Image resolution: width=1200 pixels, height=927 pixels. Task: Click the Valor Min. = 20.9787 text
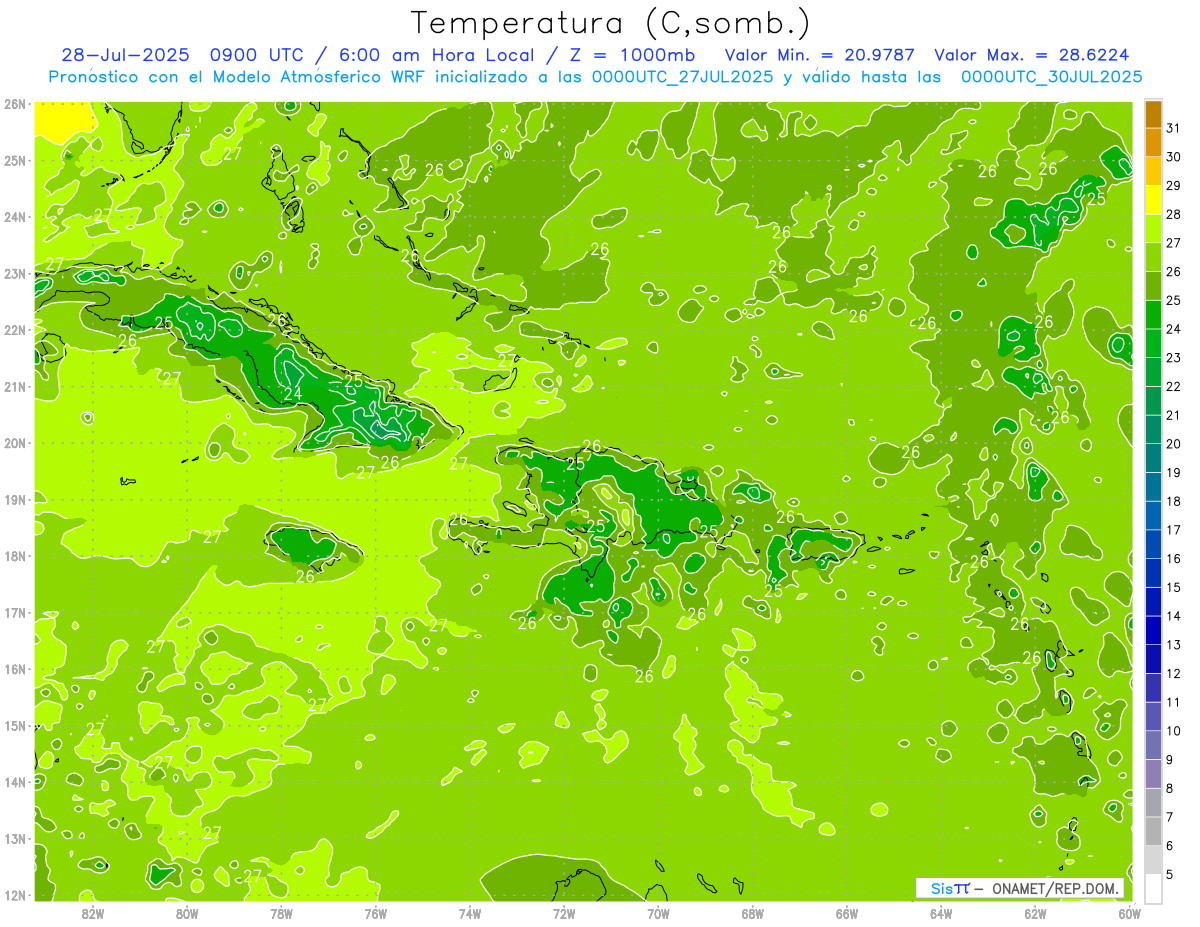click(820, 55)
